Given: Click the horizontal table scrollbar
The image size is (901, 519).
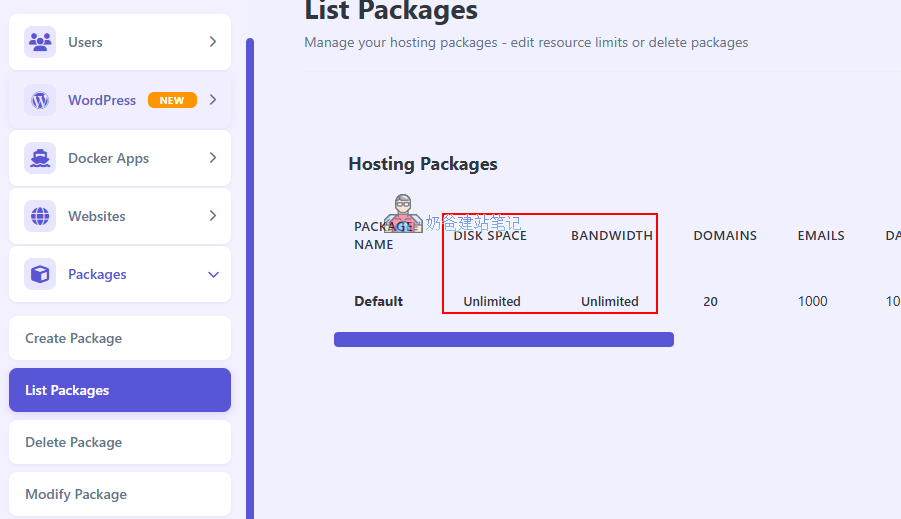Looking at the screenshot, I should point(503,340).
